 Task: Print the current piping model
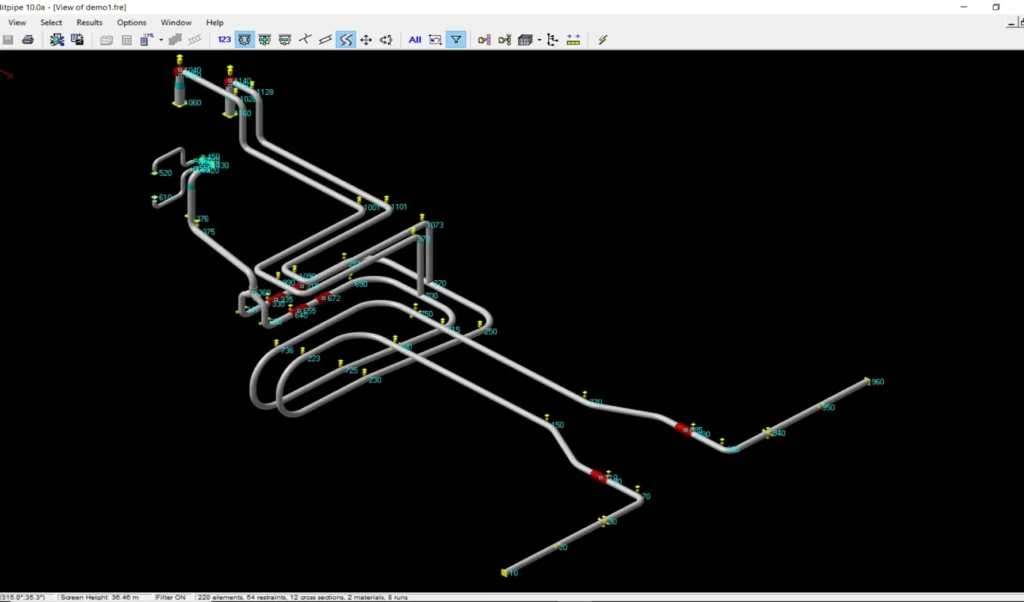[29, 39]
